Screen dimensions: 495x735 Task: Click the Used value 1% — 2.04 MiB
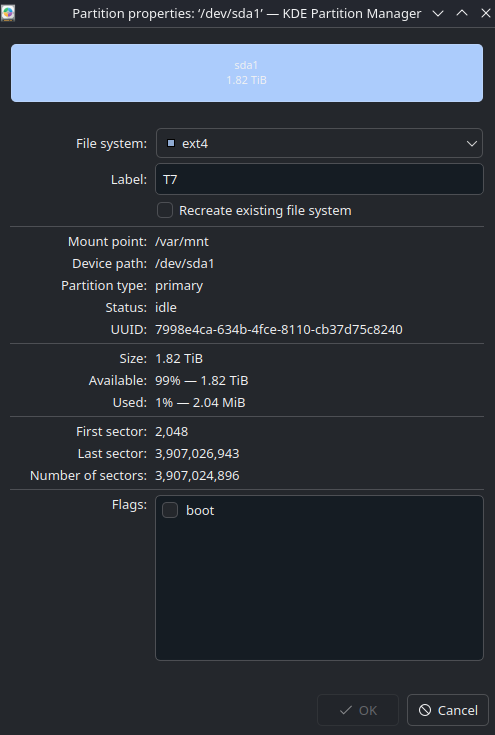click(200, 403)
